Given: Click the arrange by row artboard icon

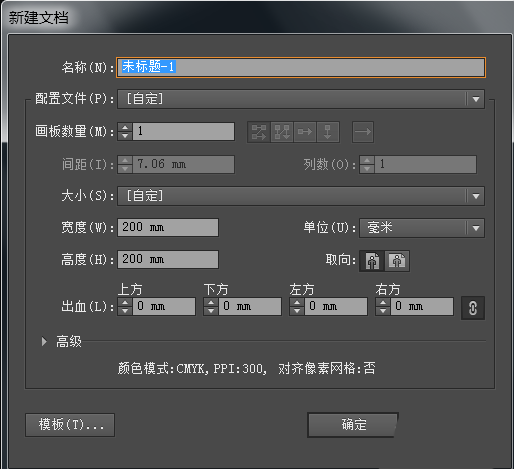Looking at the screenshot, I should click(305, 132).
